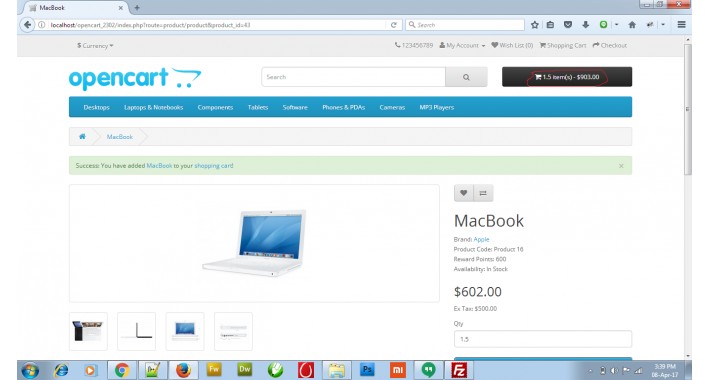The width and height of the screenshot is (710, 380).
Task: Click the page vertical scrollbar
Action: pos(688,109)
